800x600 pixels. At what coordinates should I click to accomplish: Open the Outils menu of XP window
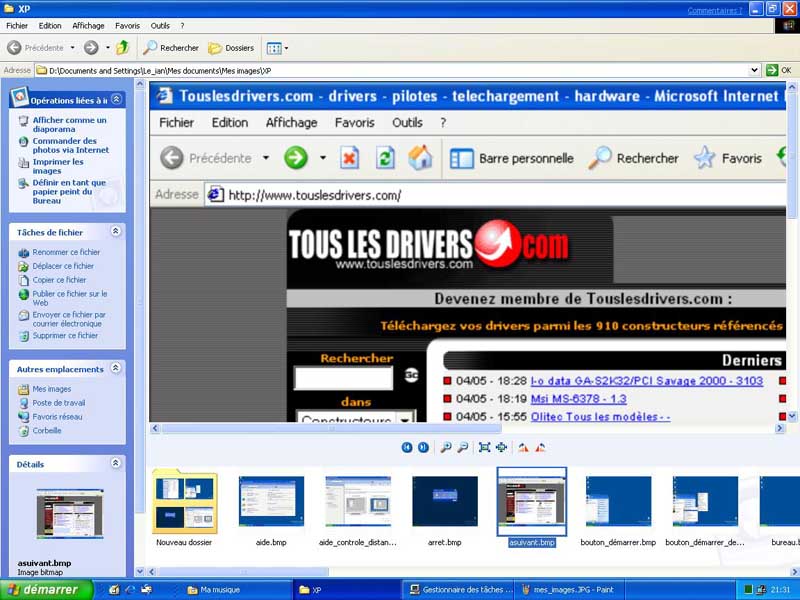pos(160,26)
